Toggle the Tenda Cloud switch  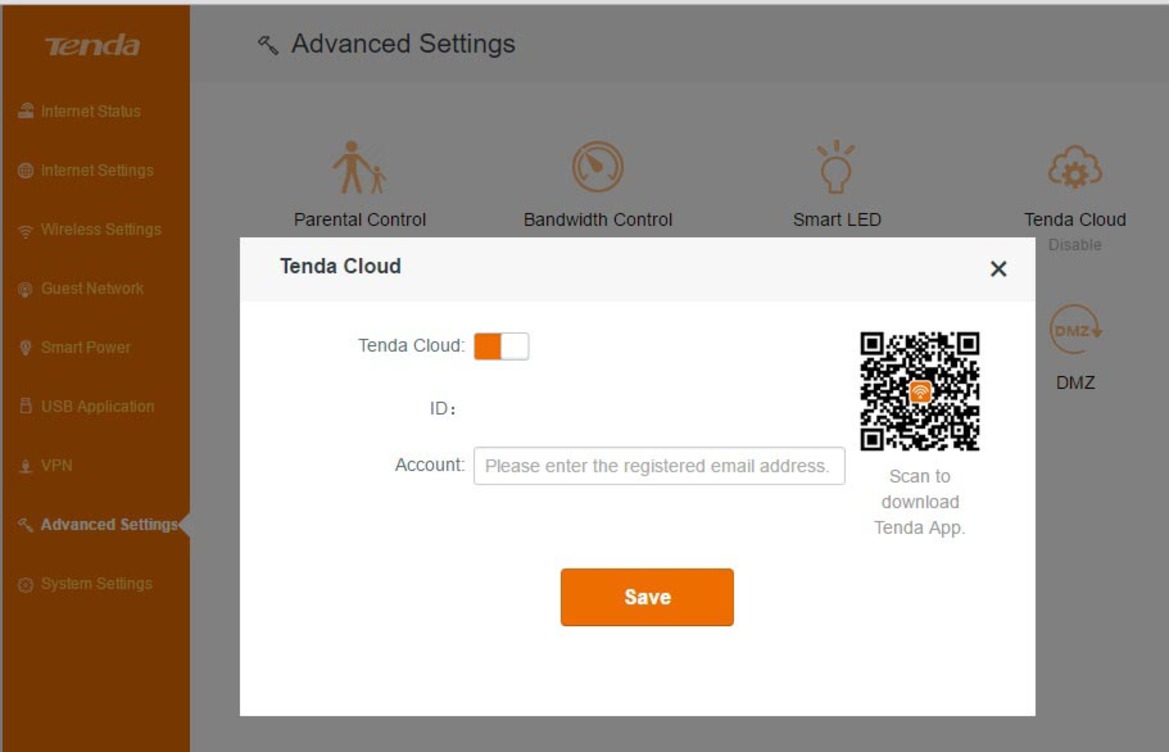coord(501,346)
